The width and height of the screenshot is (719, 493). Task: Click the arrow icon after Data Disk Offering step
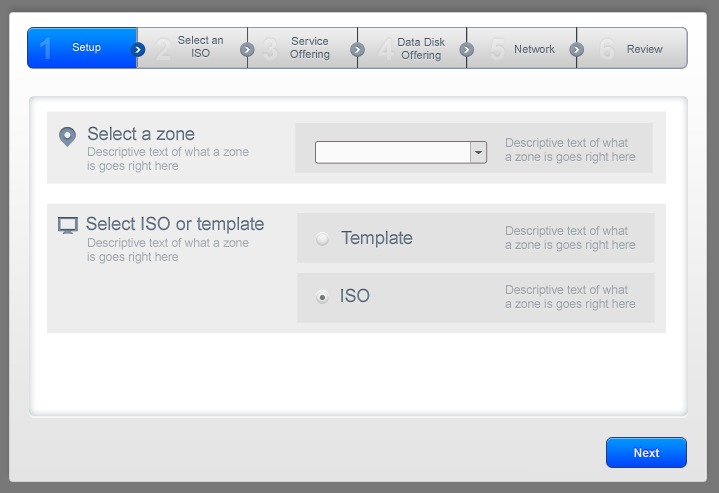[466, 49]
